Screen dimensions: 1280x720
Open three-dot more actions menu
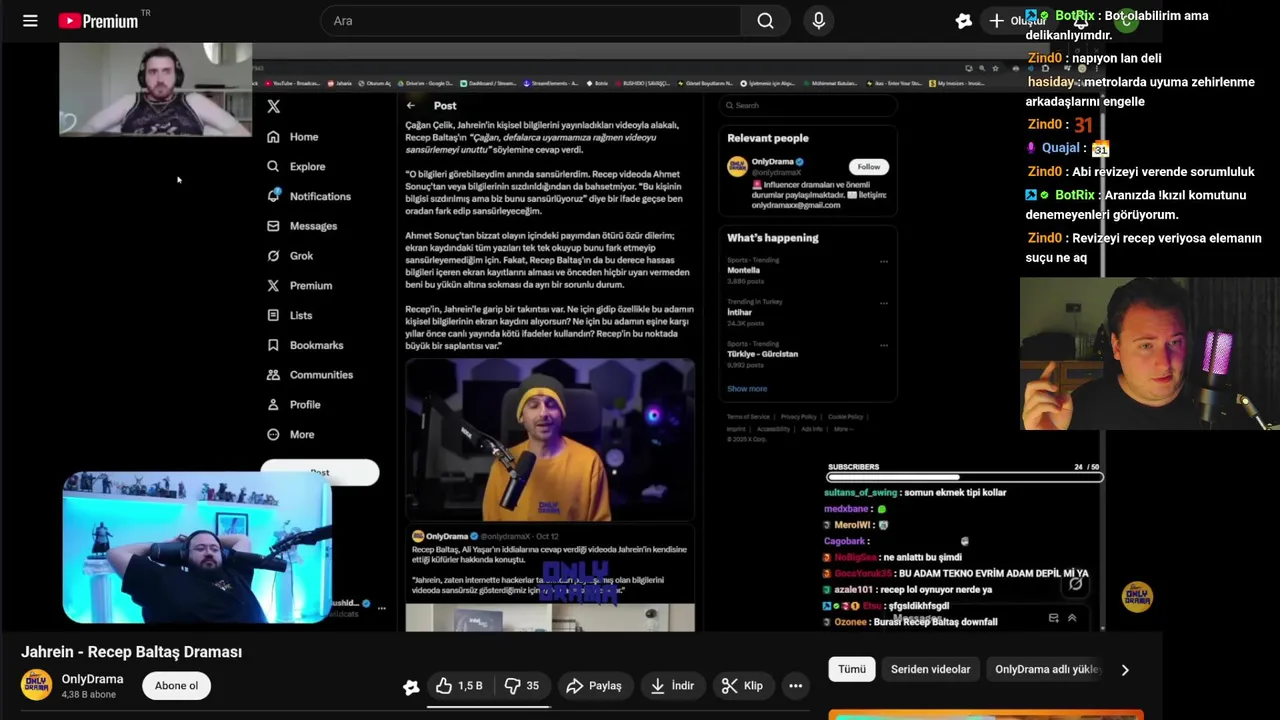point(795,686)
